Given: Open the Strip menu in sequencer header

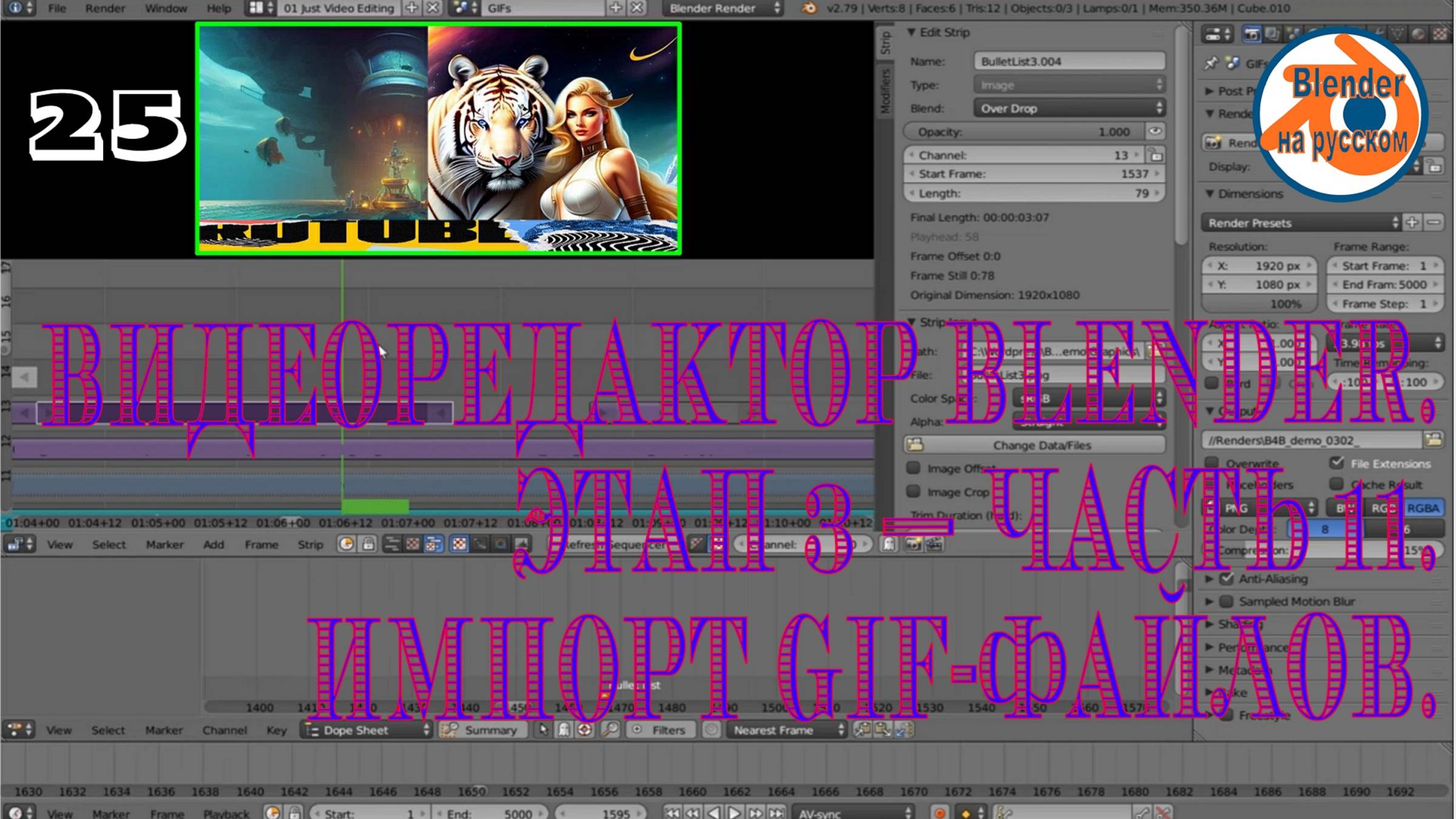Looking at the screenshot, I should 310,545.
